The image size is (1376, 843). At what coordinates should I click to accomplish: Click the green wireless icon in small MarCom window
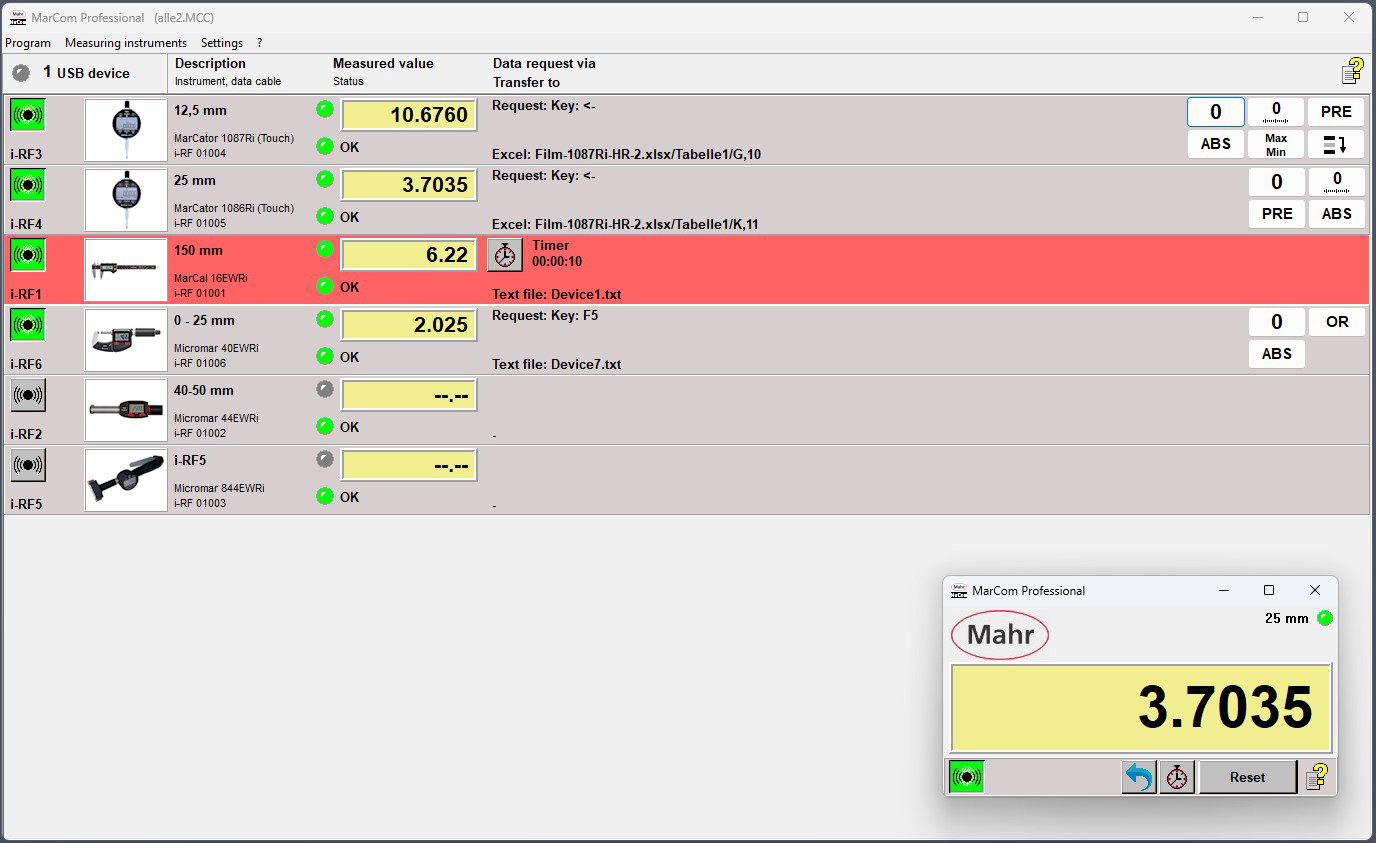[x=966, y=776]
